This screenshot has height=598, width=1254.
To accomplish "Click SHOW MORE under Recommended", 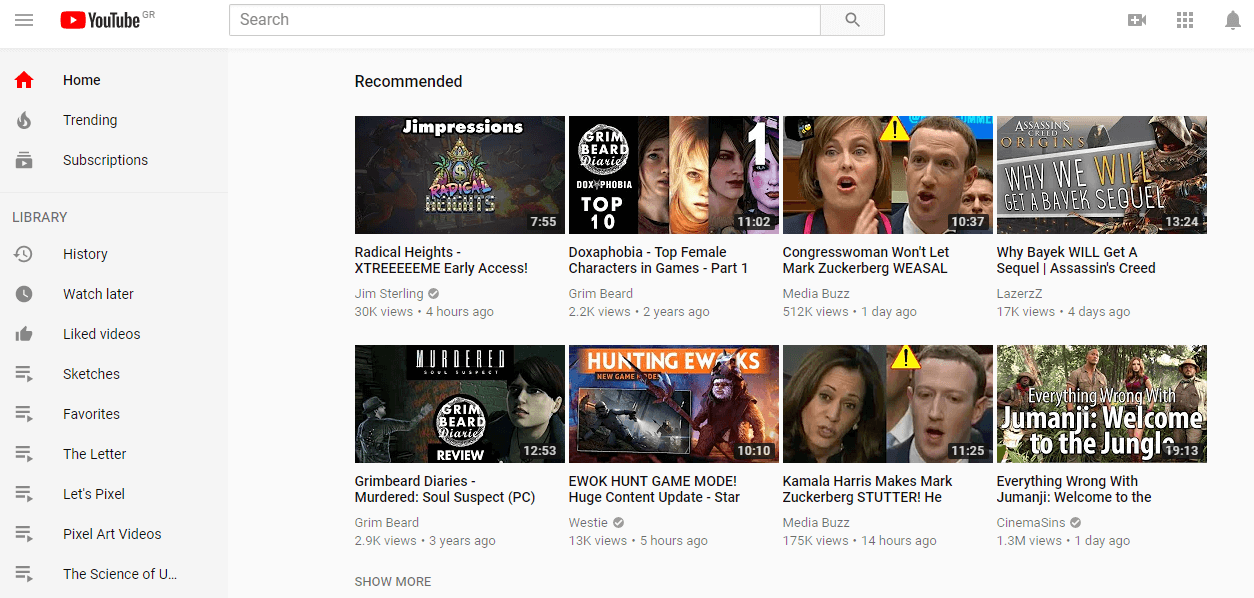I will coord(393,581).
